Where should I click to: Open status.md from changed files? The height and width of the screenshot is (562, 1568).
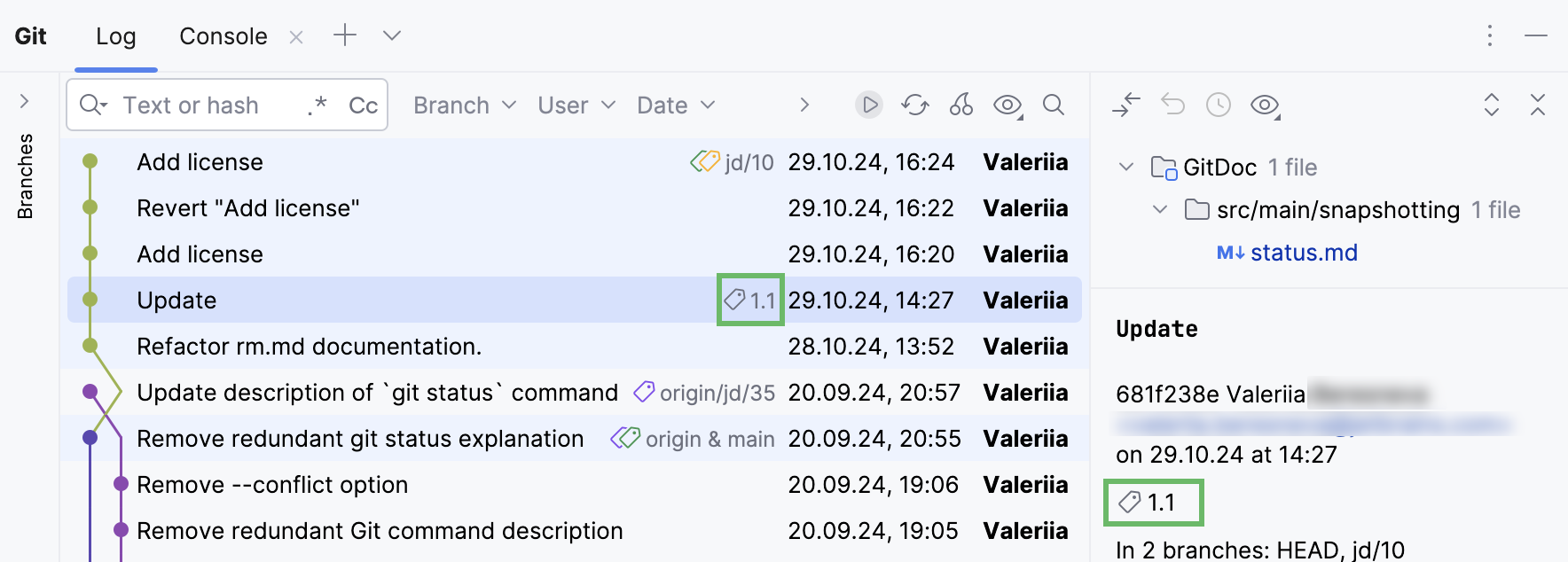[x=1303, y=253]
